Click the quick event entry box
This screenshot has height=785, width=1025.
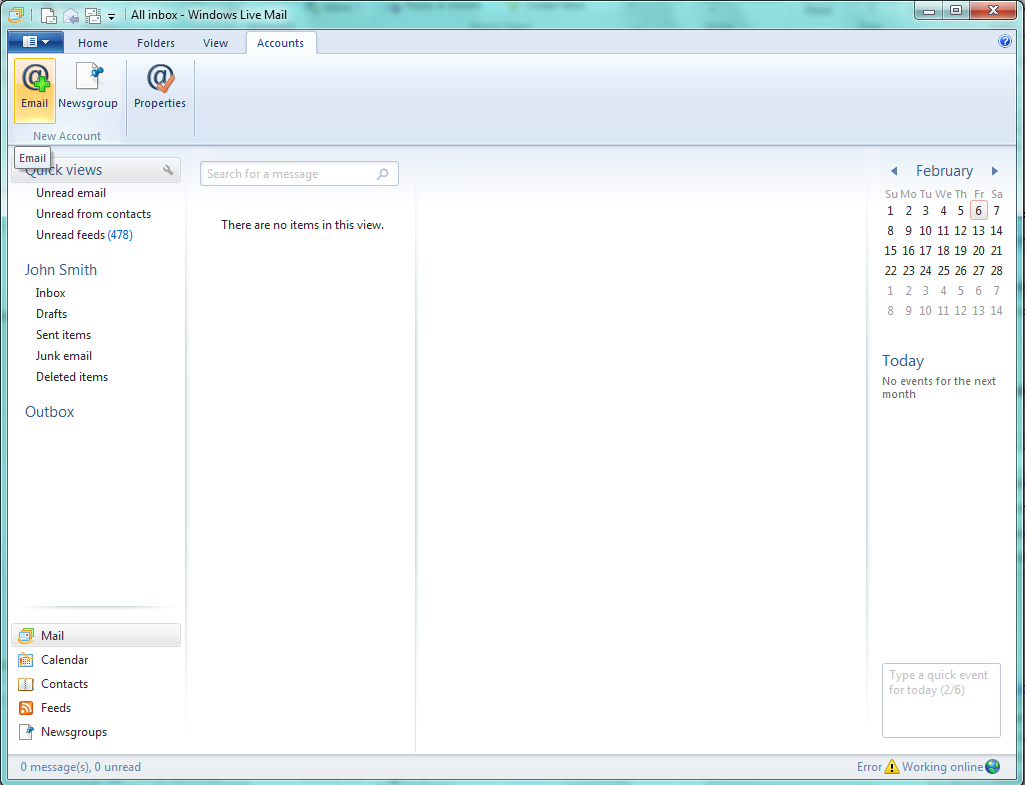[941, 701]
